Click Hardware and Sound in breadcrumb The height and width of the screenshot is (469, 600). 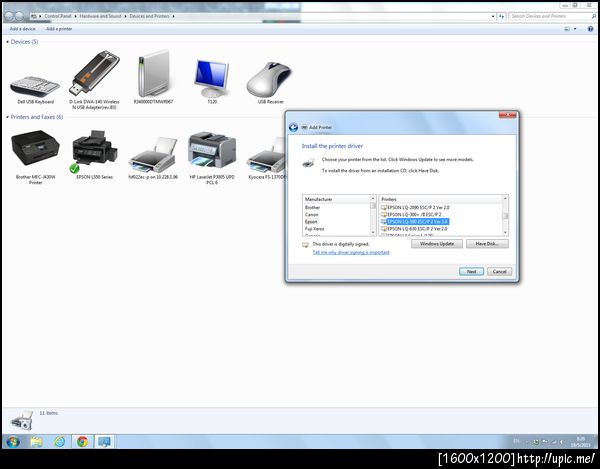(x=100, y=16)
